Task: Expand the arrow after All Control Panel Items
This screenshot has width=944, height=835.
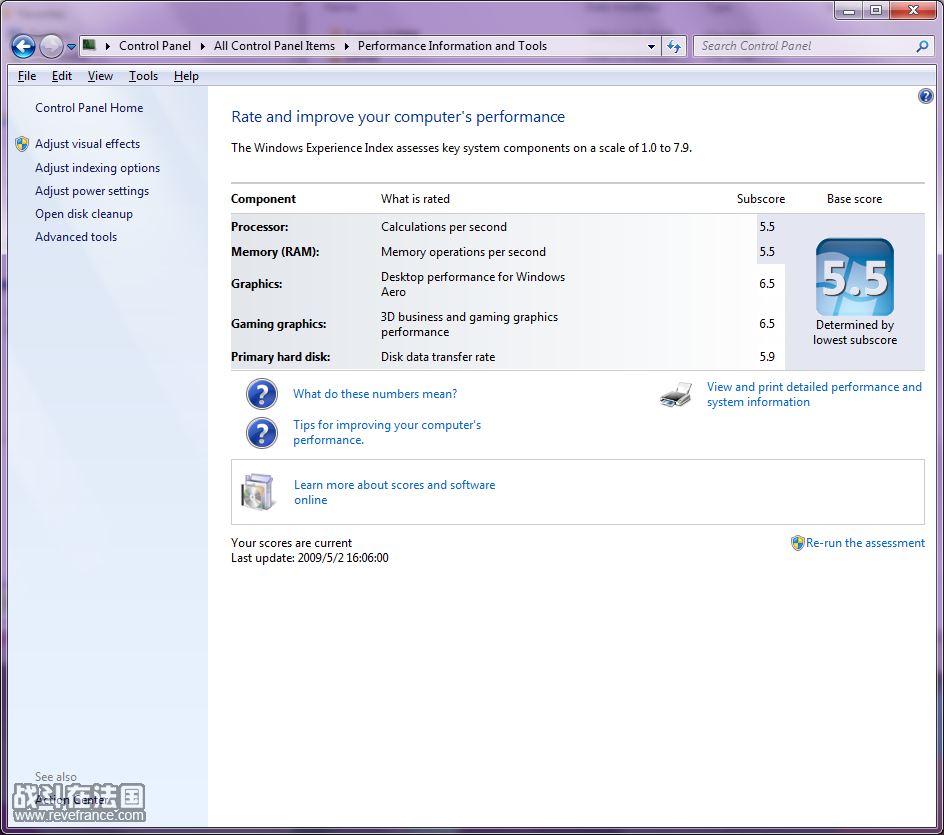Action: pos(346,46)
